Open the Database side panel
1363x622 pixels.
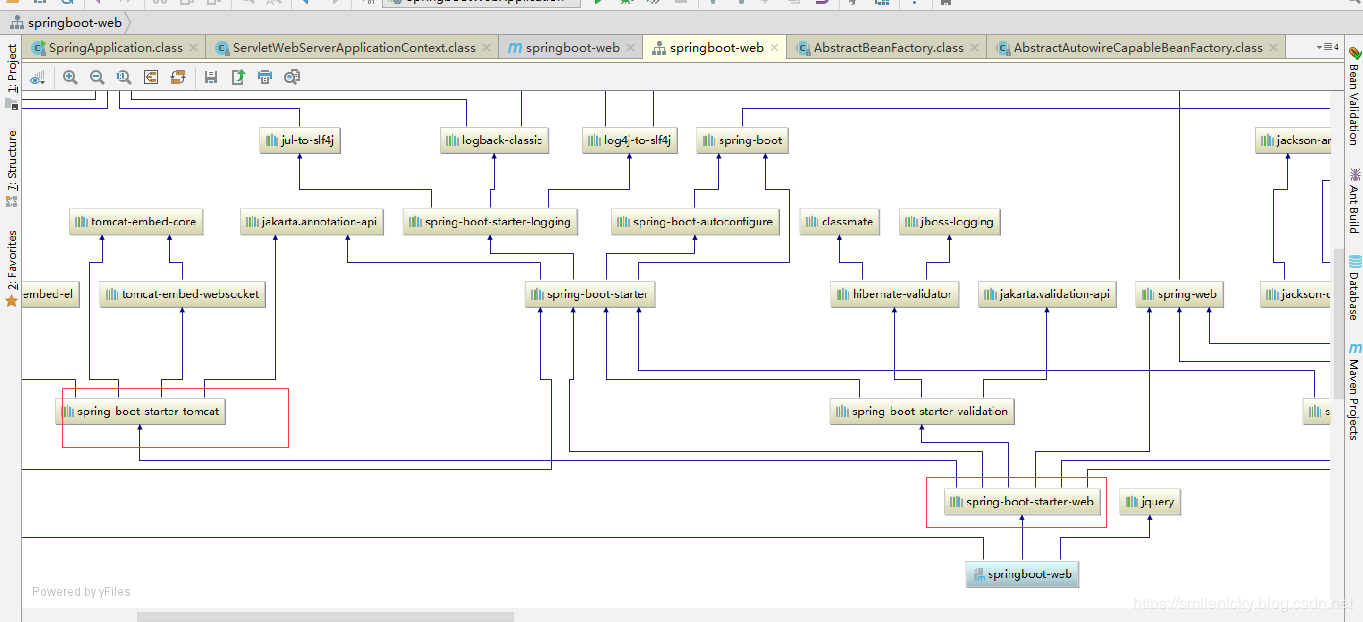pyautogui.click(x=1353, y=287)
